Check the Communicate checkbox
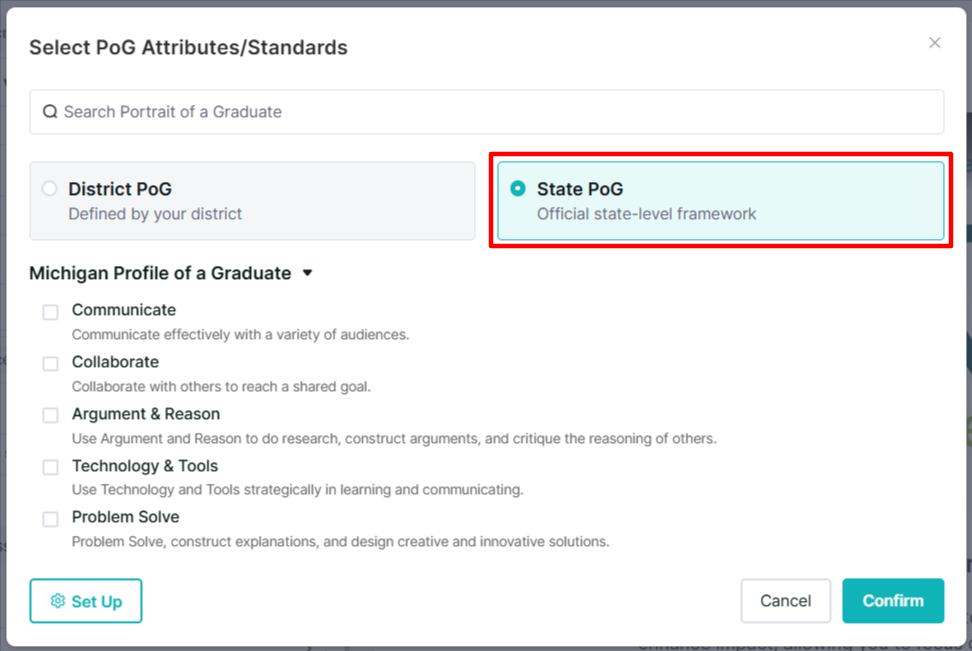Viewport: 972px width, 651px height. click(x=50, y=312)
